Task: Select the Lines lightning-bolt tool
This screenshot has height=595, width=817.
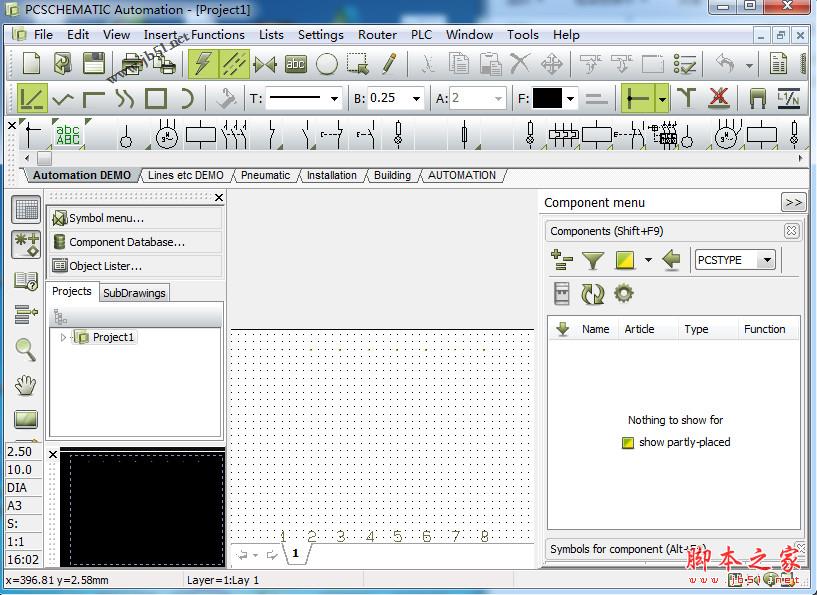Action: tap(203, 64)
